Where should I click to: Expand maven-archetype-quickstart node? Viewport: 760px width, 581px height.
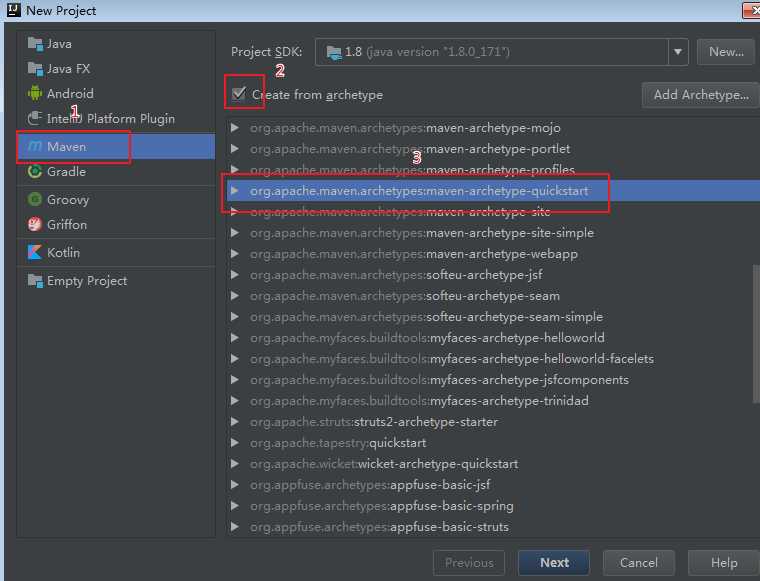235,190
